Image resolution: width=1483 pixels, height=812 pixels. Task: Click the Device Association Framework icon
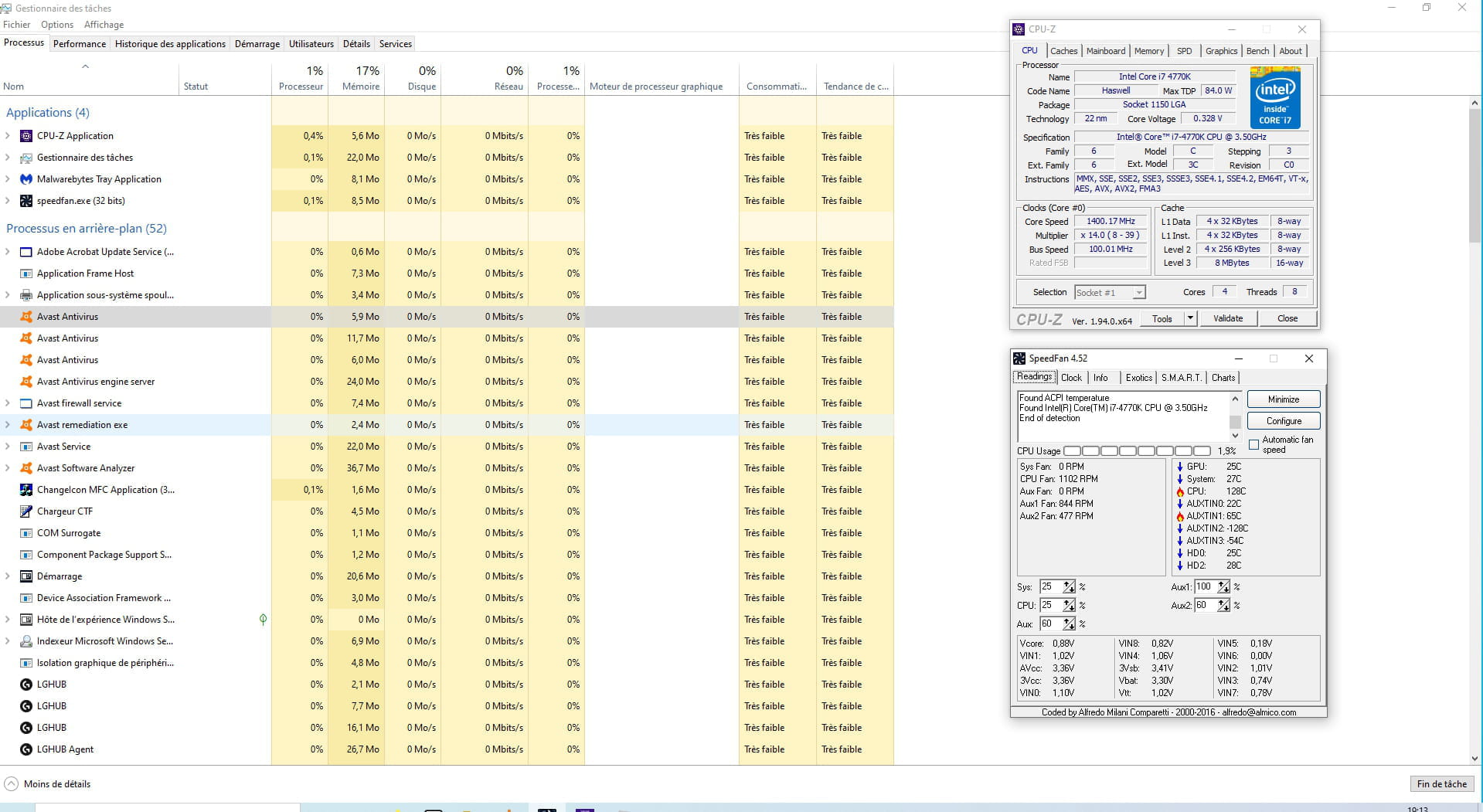(26, 598)
